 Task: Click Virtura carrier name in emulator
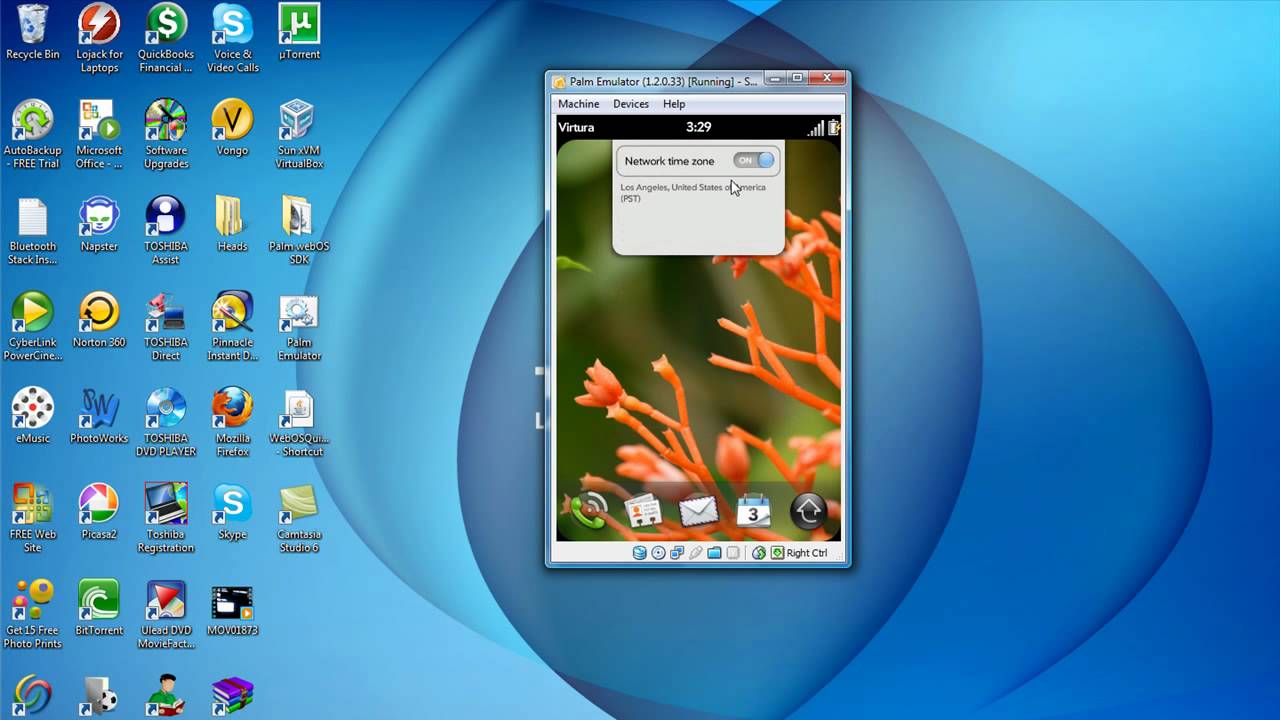coord(577,127)
